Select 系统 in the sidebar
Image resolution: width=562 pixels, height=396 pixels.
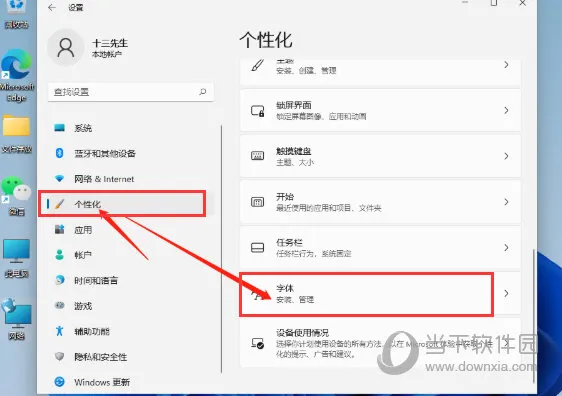[x=130, y=128]
